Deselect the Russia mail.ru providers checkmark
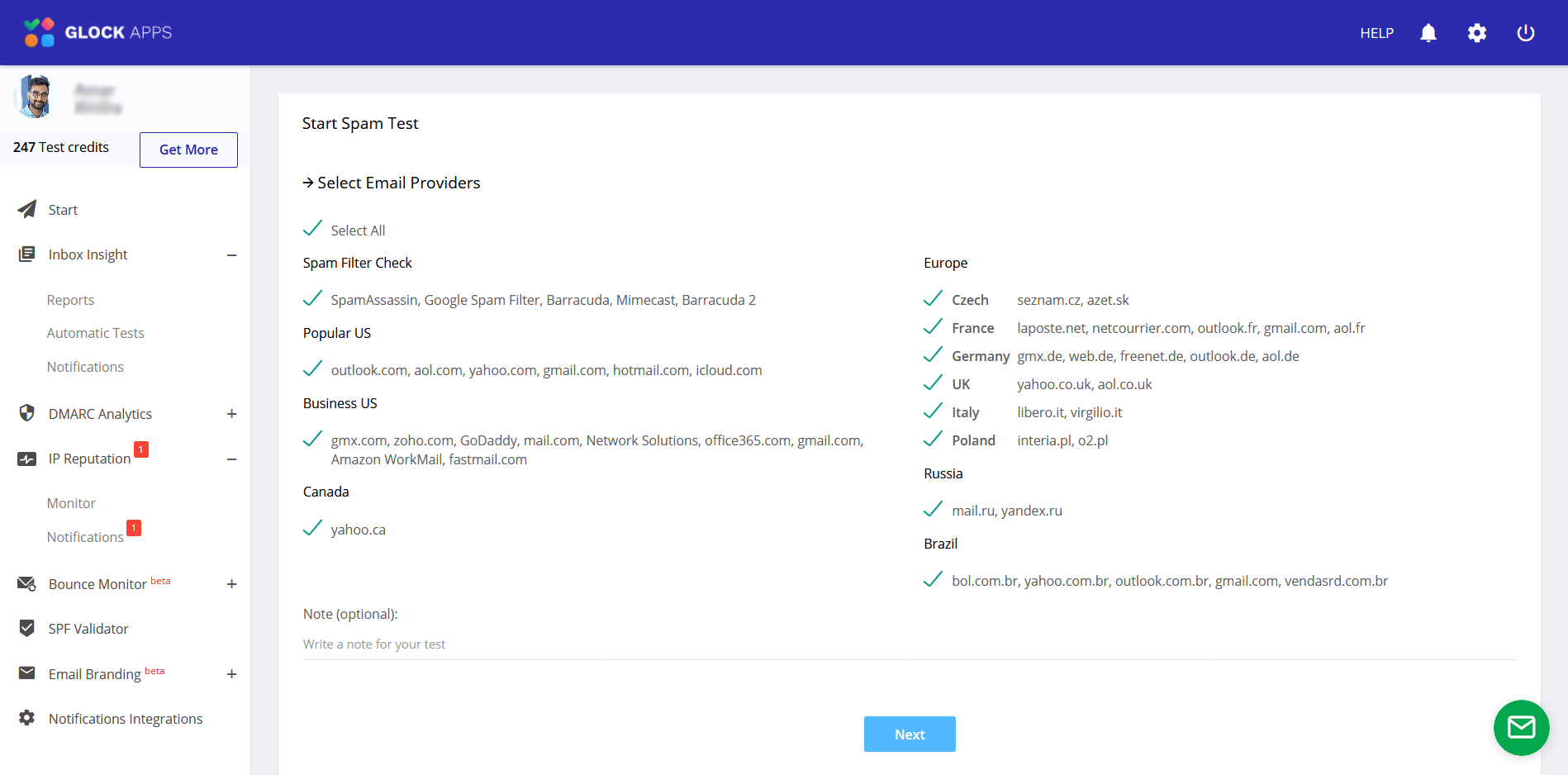The image size is (1568, 775). pos(934,507)
